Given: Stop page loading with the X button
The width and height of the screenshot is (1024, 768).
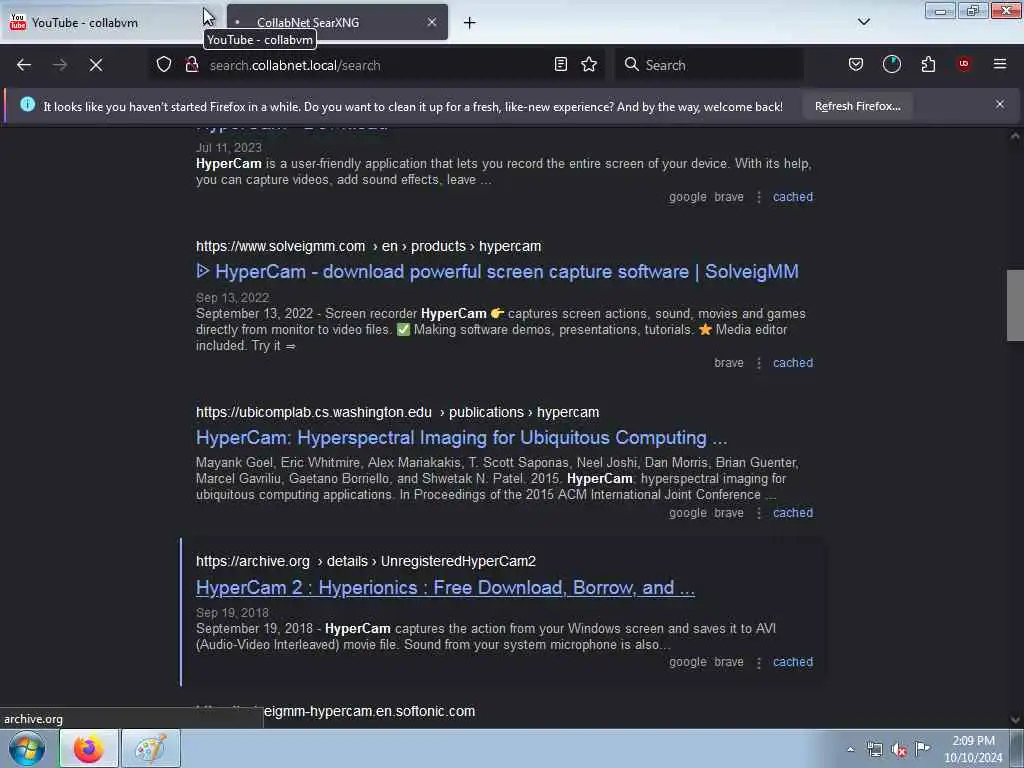Looking at the screenshot, I should pyautogui.click(x=96, y=65).
